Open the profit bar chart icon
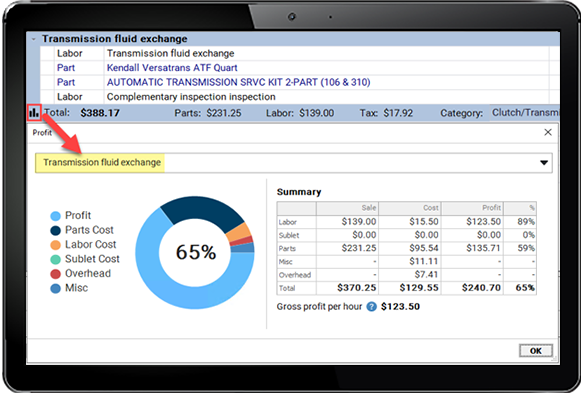The height and width of the screenshot is (393, 581). pyautogui.click(x=34, y=113)
